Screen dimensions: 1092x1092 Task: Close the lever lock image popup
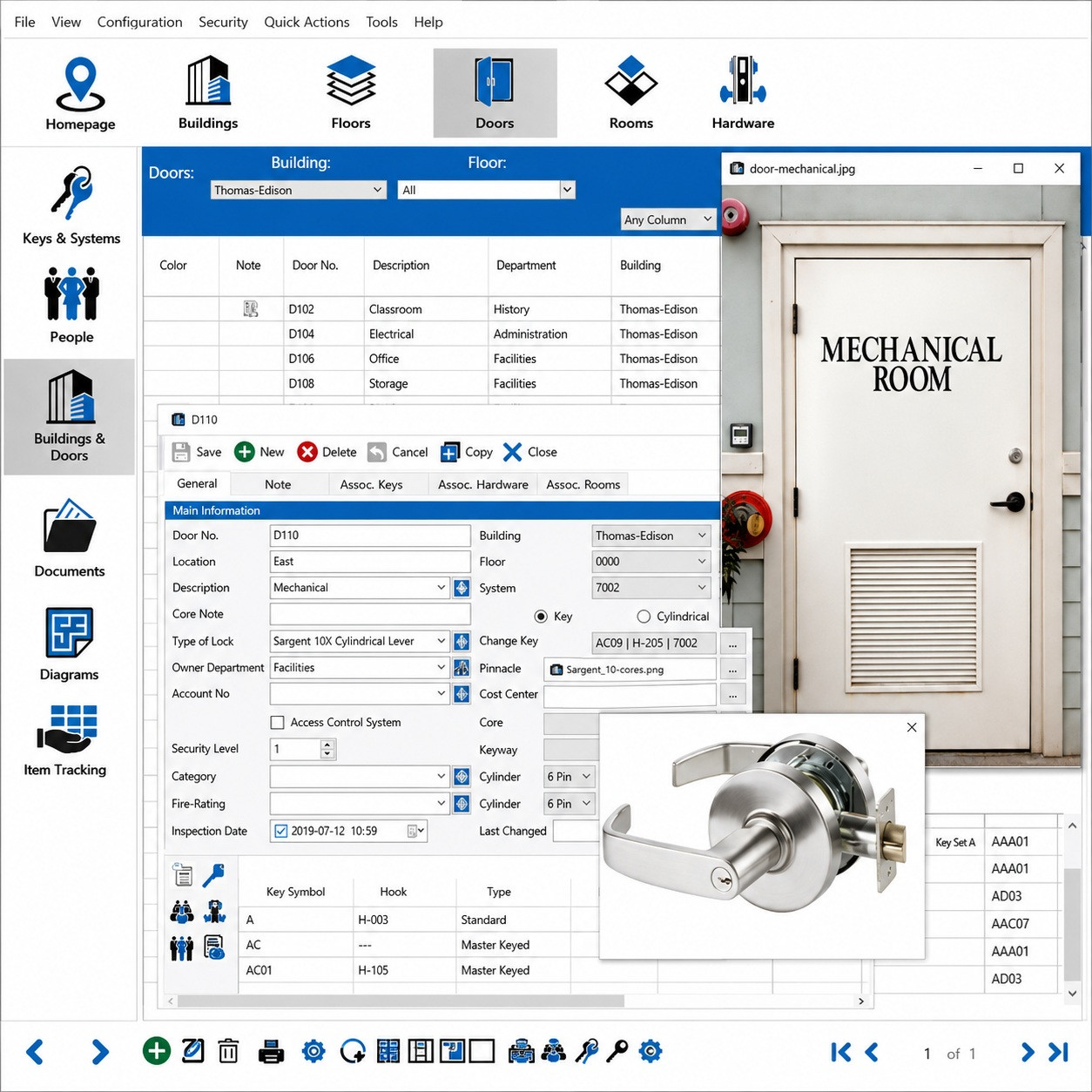pyautogui.click(x=912, y=727)
